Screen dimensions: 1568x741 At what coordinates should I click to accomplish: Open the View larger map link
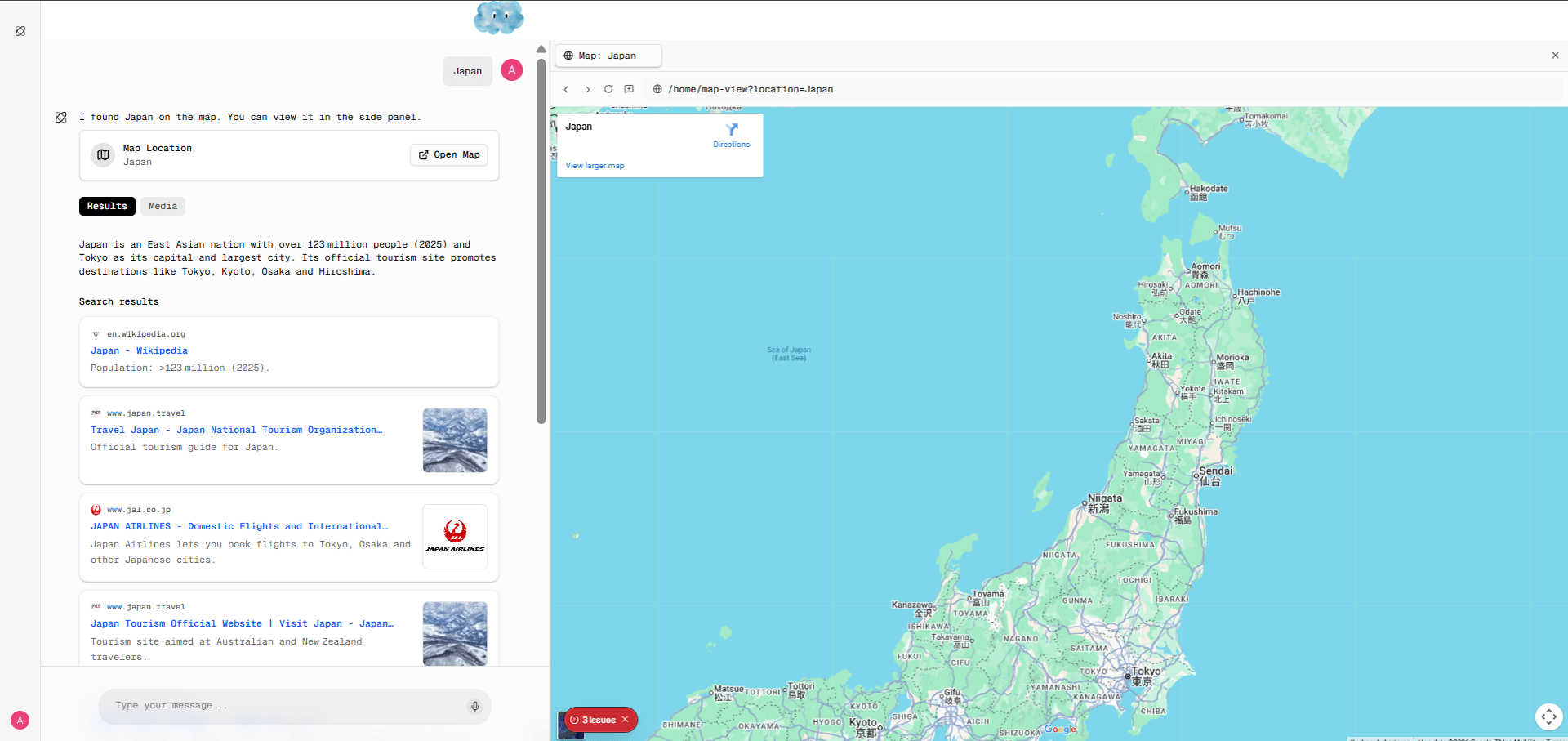point(595,166)
